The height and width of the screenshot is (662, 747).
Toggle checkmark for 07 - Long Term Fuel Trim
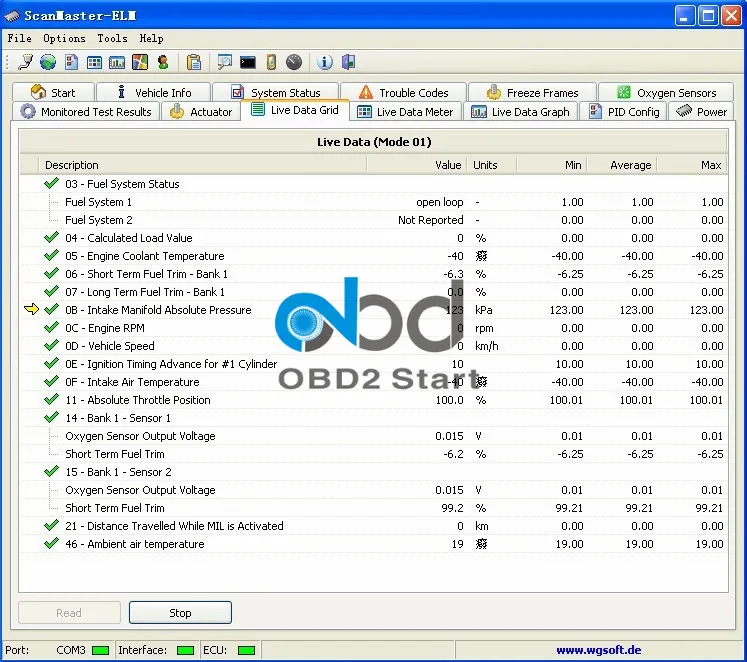(x=51, y=291)
